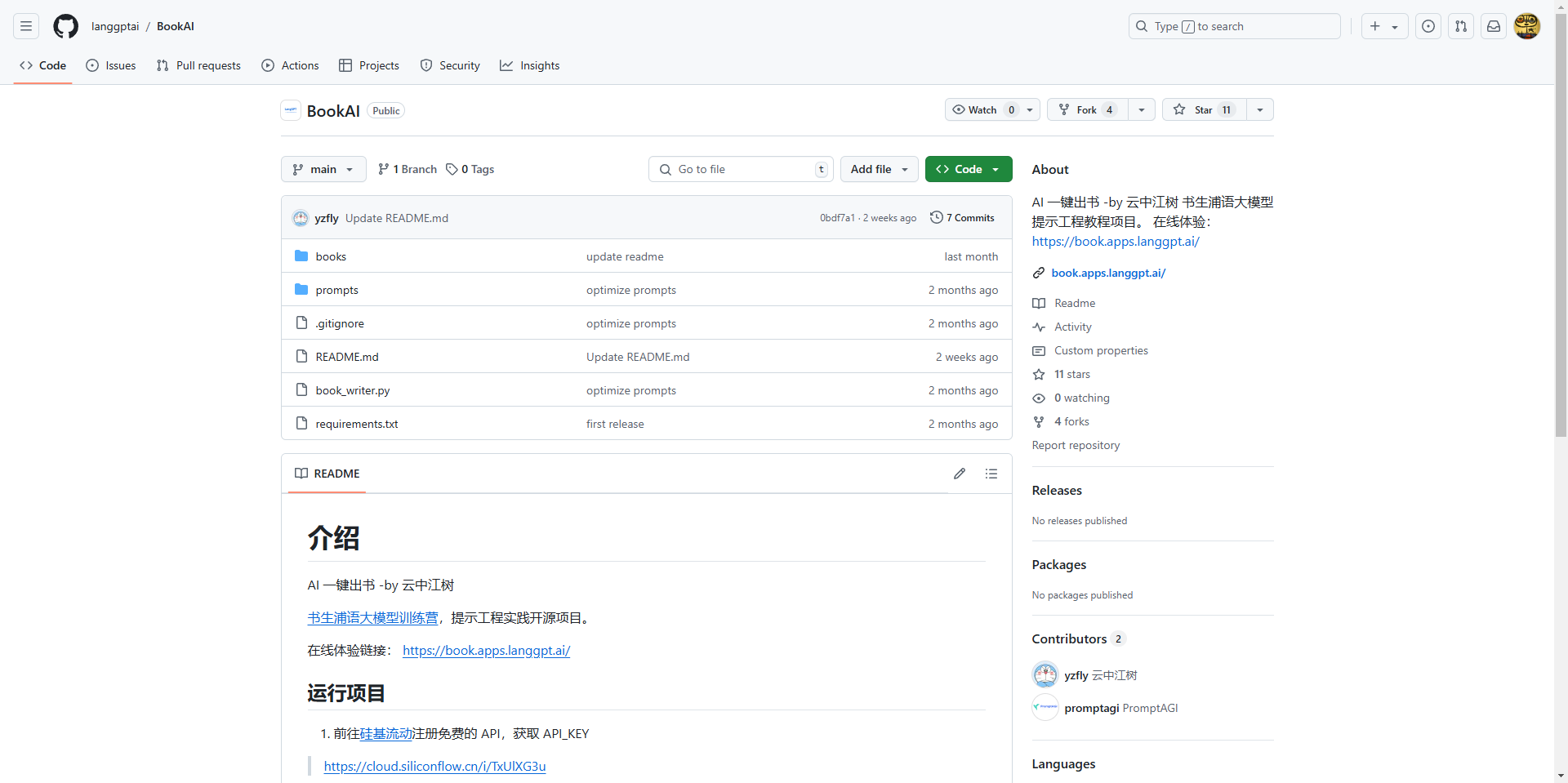Open the 1 Branch link

[x=408, y=169]
